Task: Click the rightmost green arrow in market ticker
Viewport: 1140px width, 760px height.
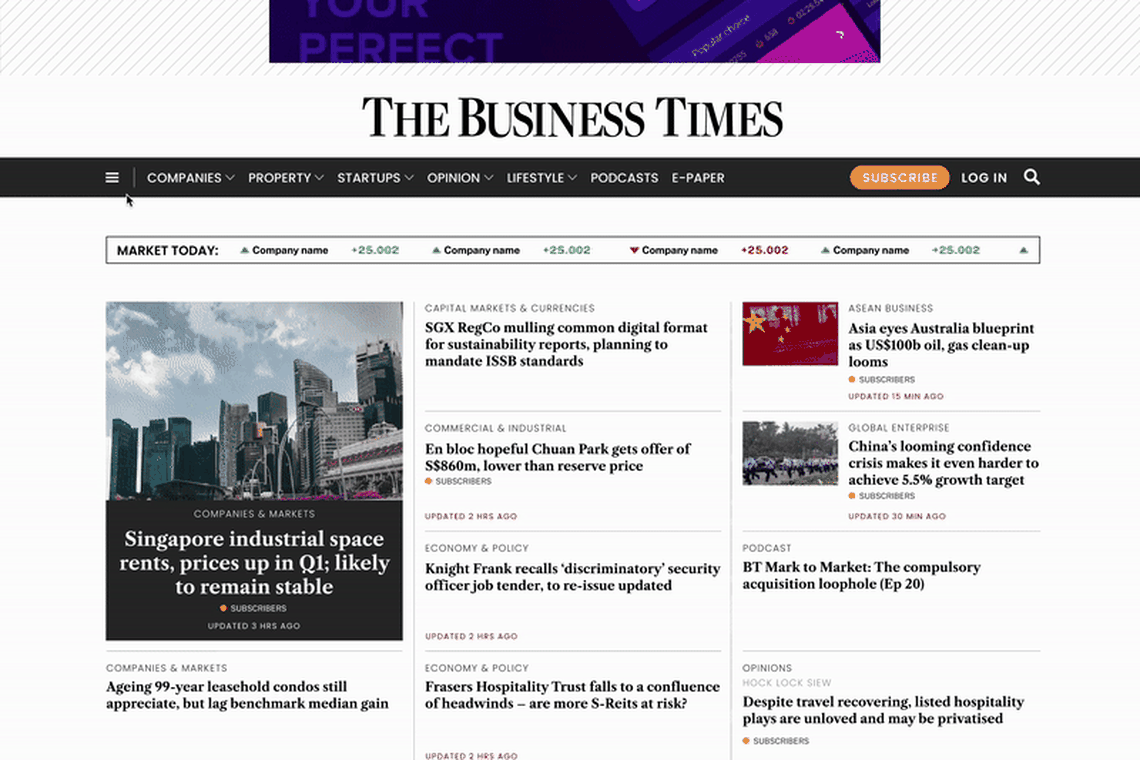Action: (1023, 250)
